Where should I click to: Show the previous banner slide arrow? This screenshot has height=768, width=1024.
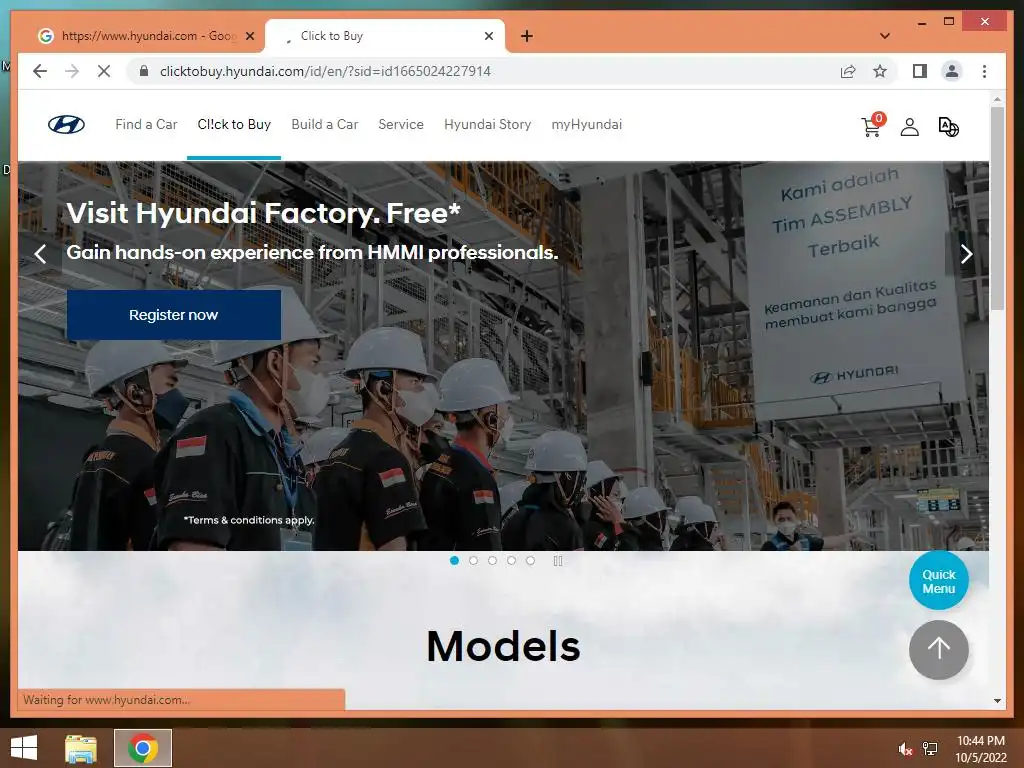click(x=40, y=253)
